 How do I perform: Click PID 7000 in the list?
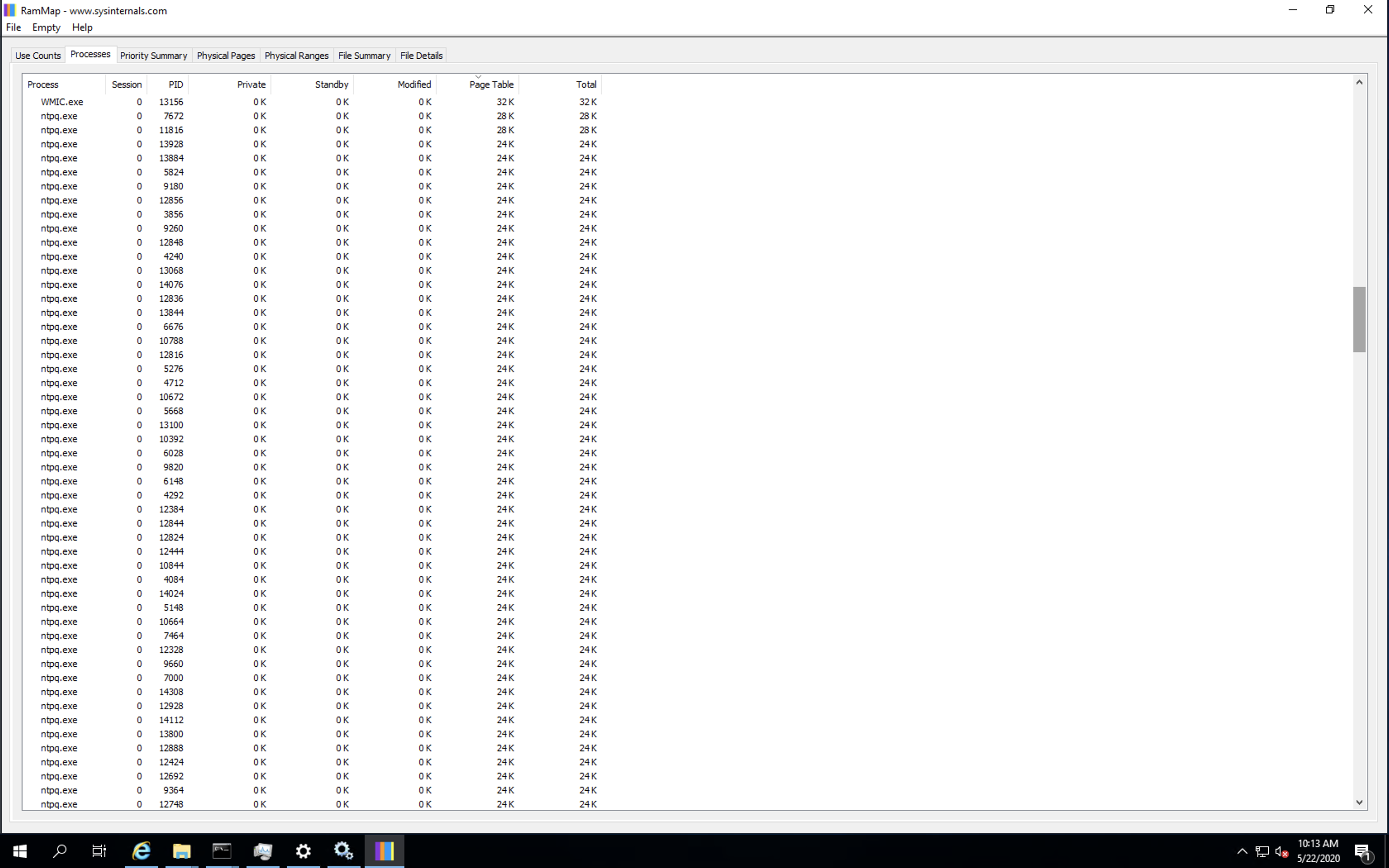point(173,678)
